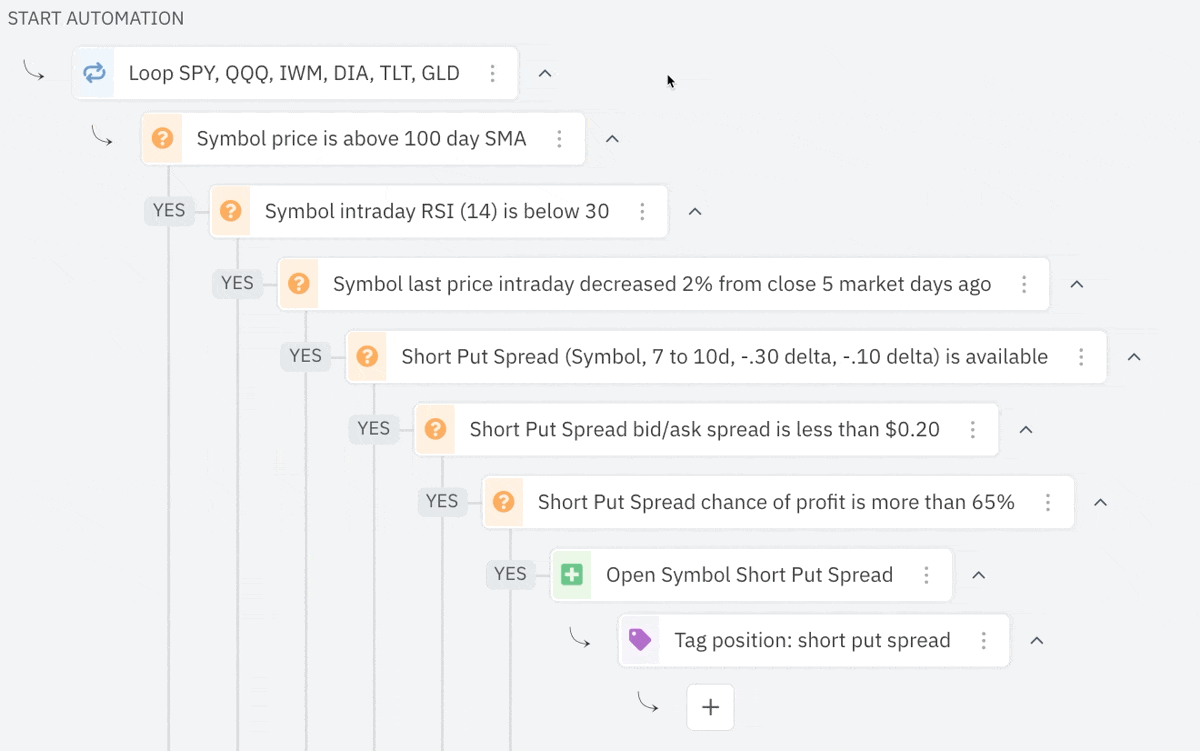
Task: Collapse the Loop SPY, QQQ node
Action: click(545, 73)
